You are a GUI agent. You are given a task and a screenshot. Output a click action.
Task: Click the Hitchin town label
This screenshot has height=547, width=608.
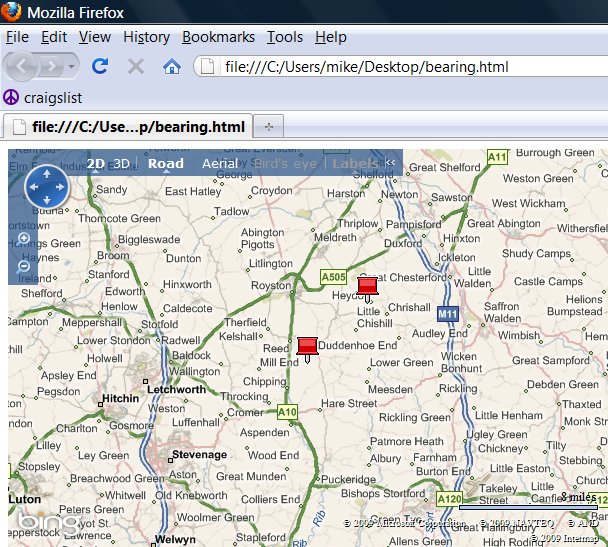click(120, 398)
